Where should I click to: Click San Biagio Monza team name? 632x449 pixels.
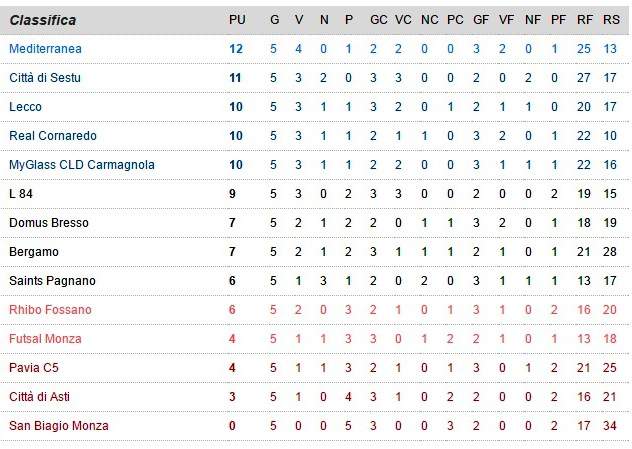click(x=59, y=426)
